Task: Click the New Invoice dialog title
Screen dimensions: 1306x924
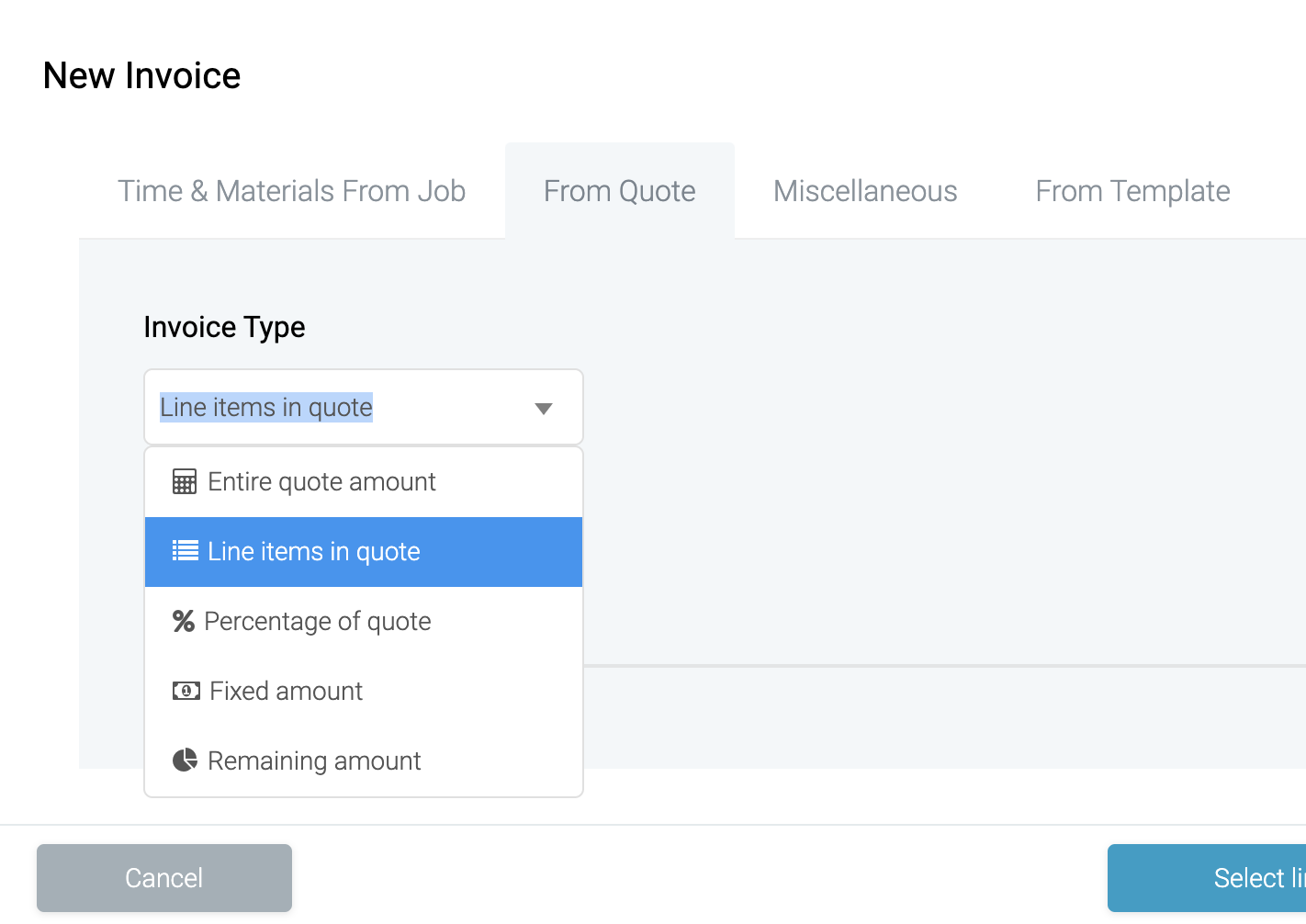Action: [141, 75]
